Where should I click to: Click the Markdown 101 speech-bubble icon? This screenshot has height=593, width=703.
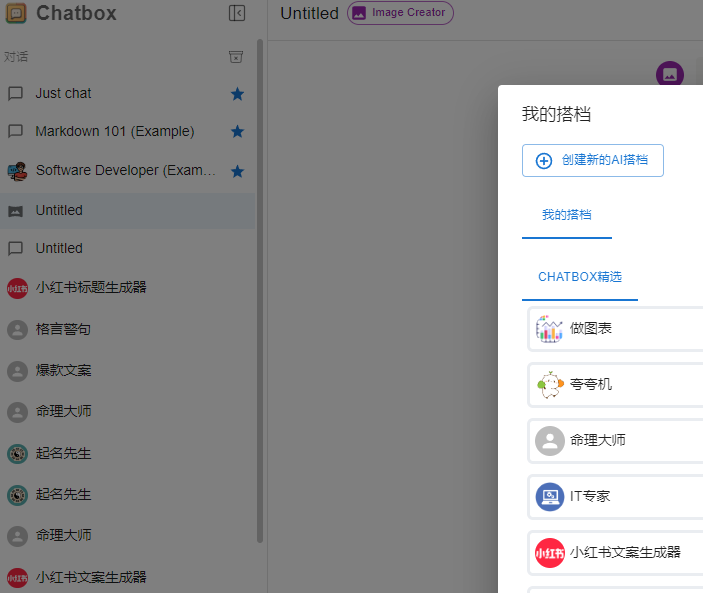(x=16, y=131)
